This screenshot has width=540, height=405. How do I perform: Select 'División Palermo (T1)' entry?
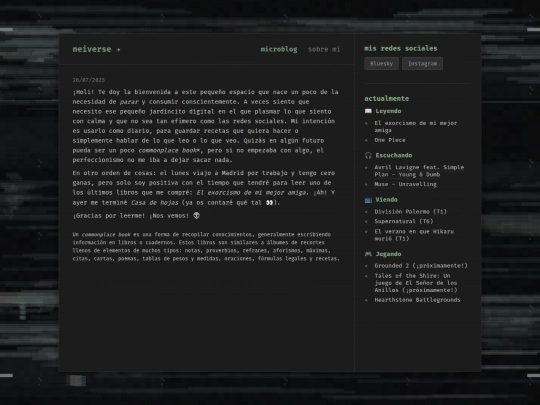click(411, 211)
